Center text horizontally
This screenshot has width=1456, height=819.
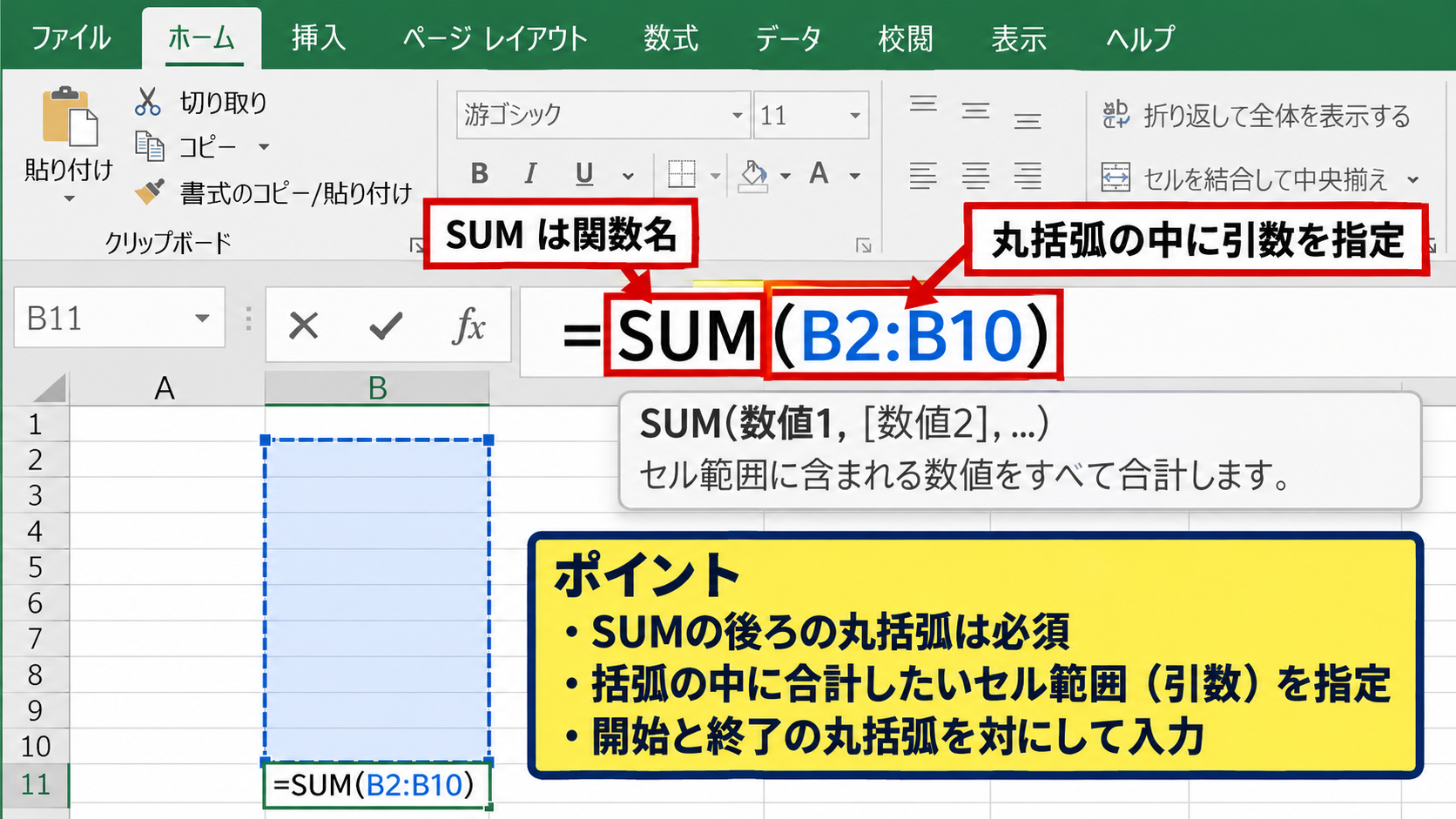pyautogui.click(x=975, y=176)
